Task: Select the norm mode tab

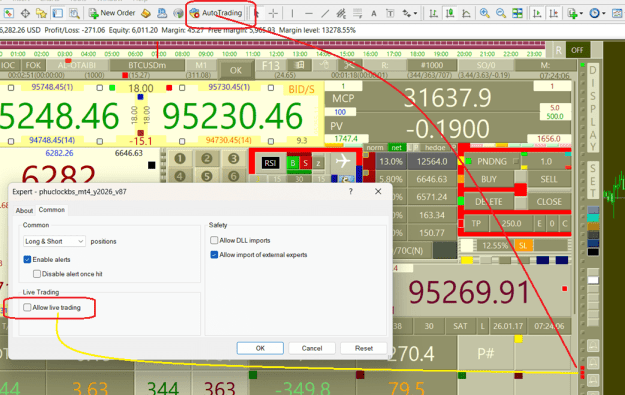Action: [375, 147]
